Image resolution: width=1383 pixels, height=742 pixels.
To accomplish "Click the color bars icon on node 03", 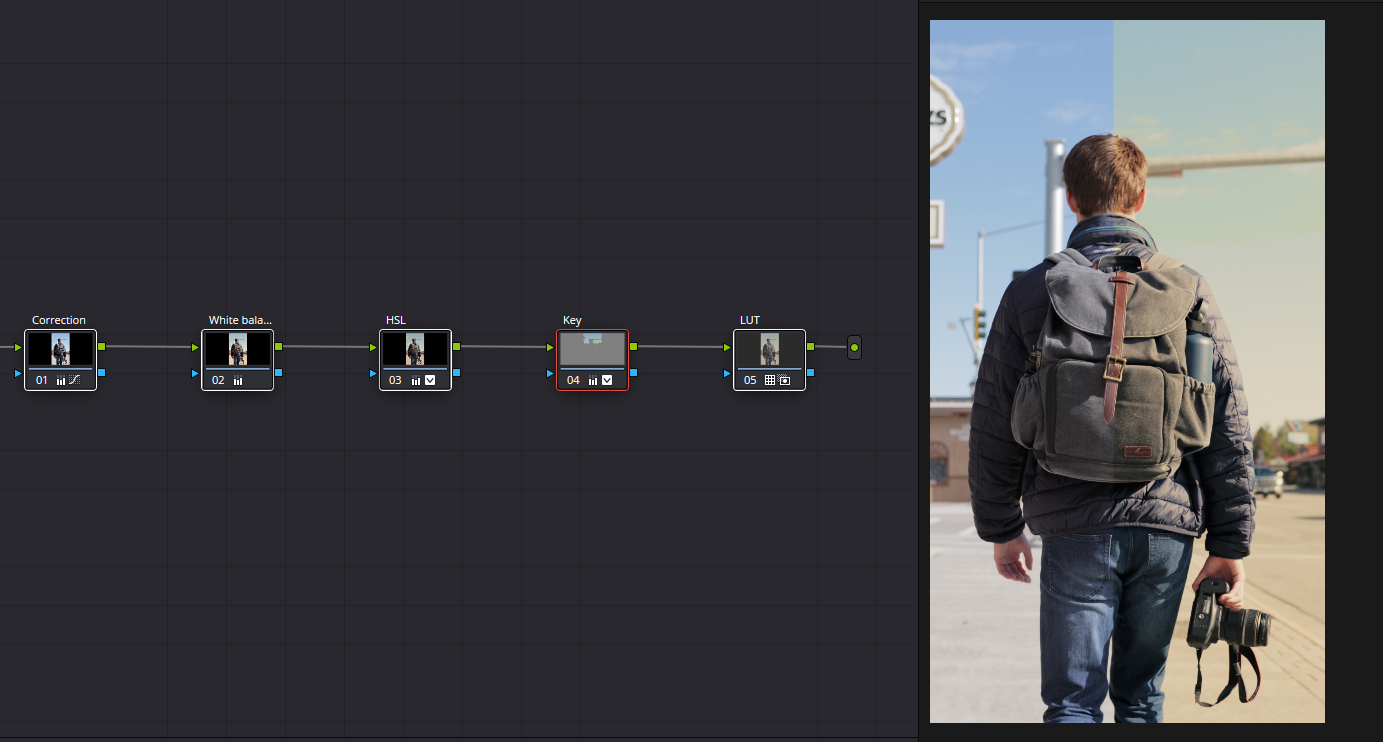I will pyautogui.click(x=415, y=380).
